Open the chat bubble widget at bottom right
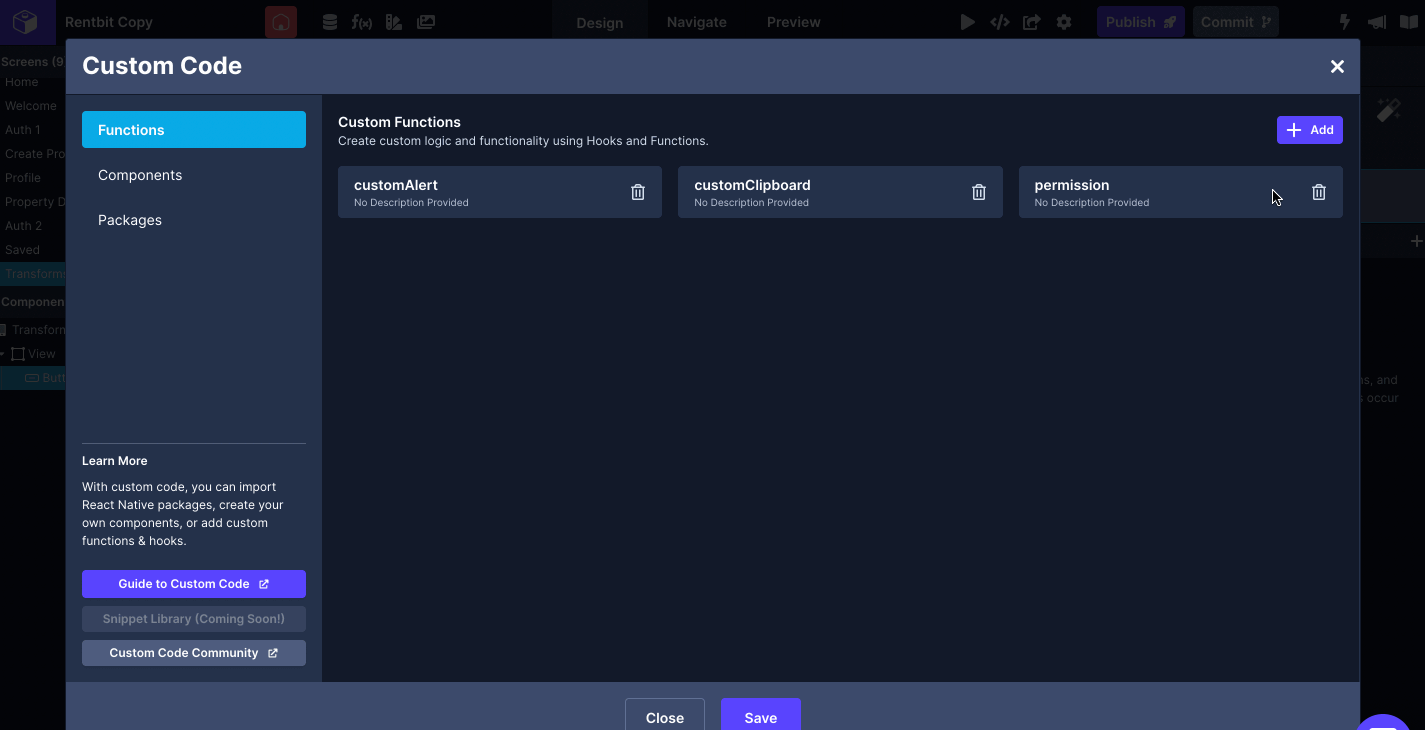This screenshot has width=1425, height=730. 1384,722
